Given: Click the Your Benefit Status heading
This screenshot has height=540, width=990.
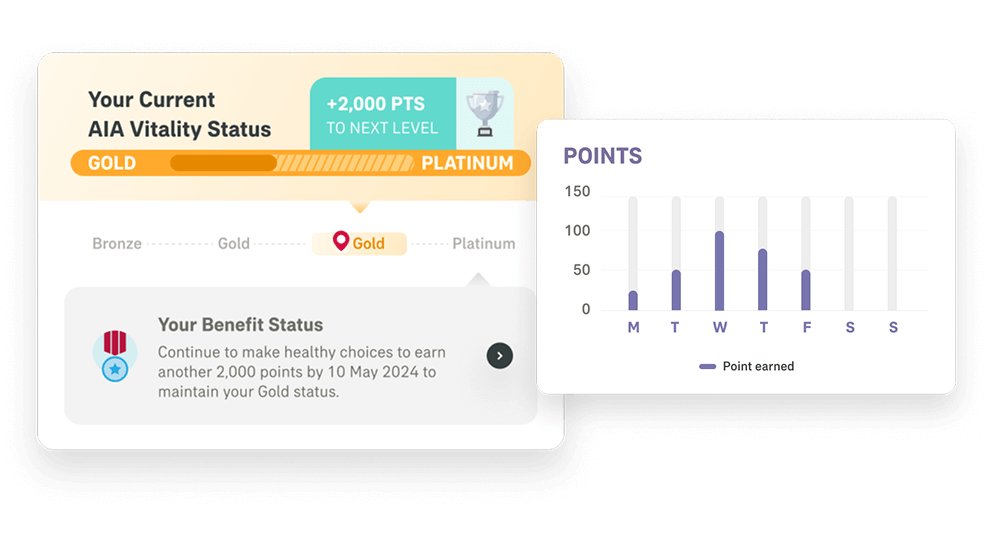Looking at the screenshot, I should coord(240,325).
